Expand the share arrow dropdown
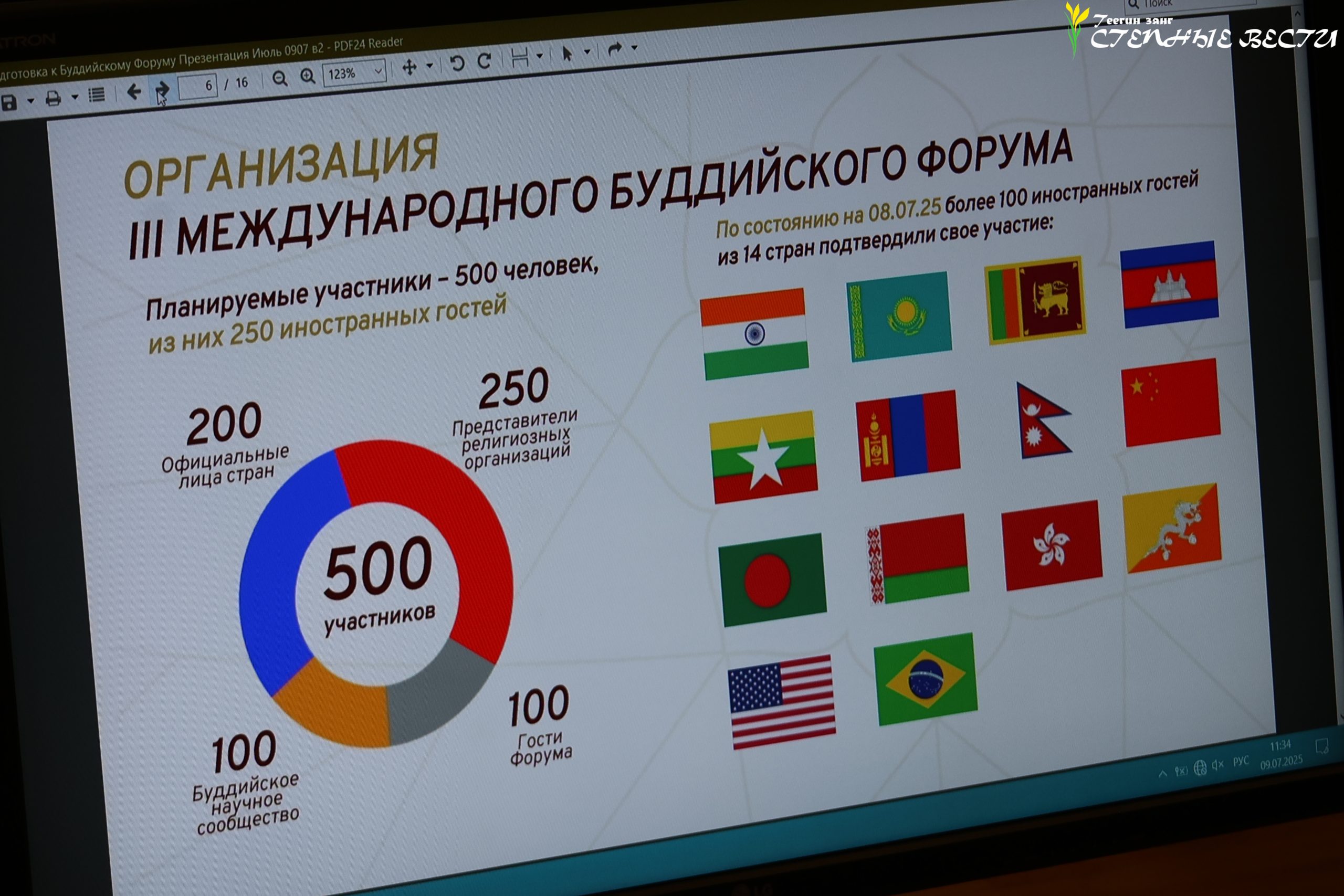This screenshot has width=1344, height=896. tap(634, 47)
